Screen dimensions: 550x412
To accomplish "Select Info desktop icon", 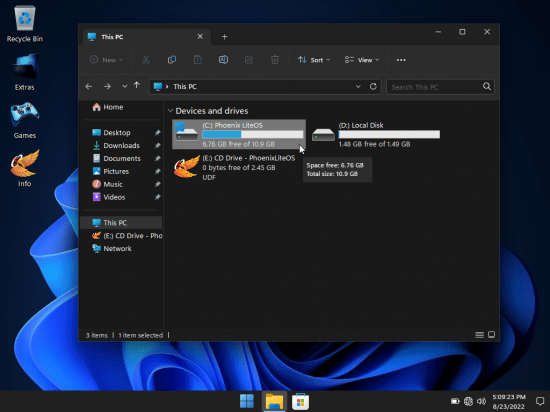I will point(25,168).
